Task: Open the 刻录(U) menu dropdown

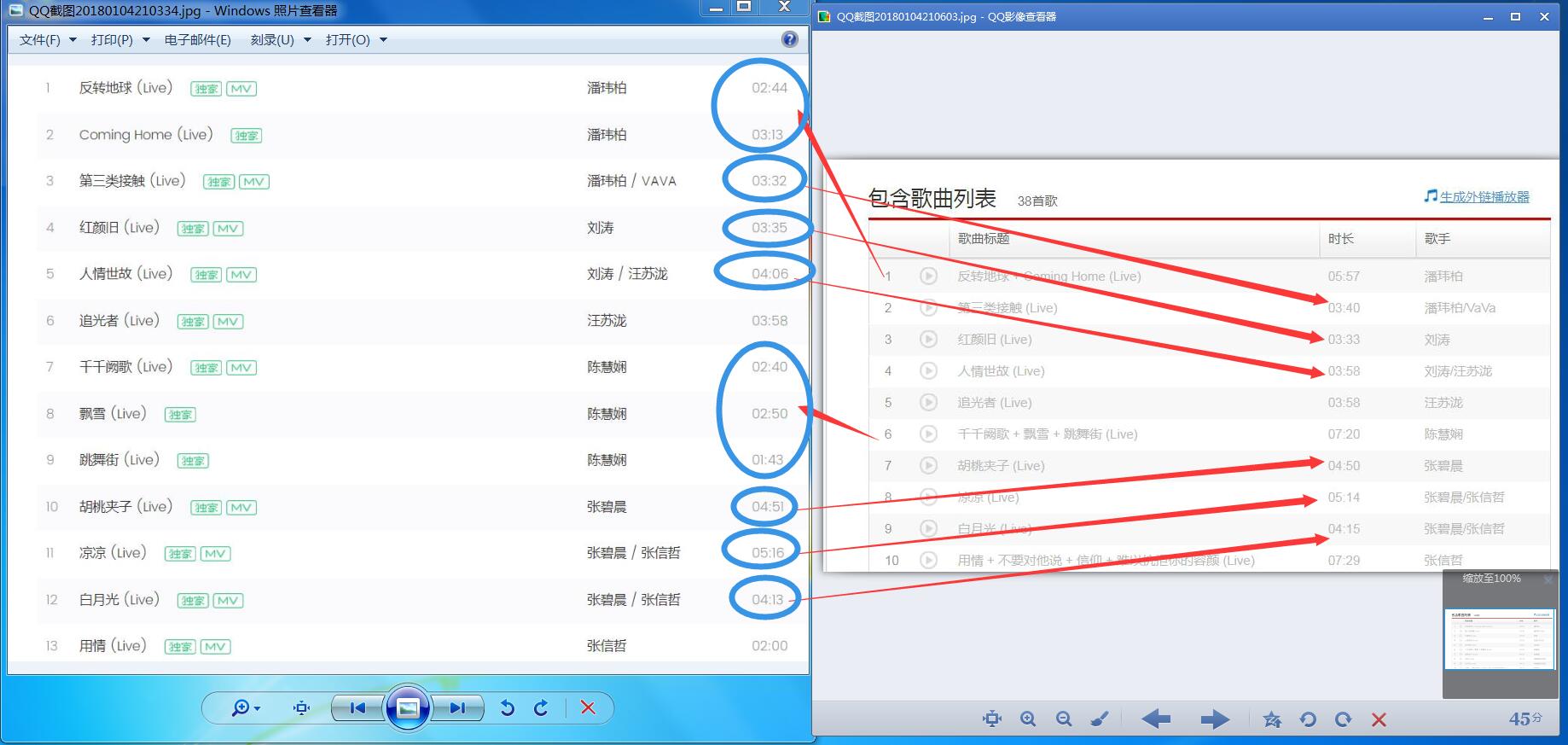Action: (281, 39)
